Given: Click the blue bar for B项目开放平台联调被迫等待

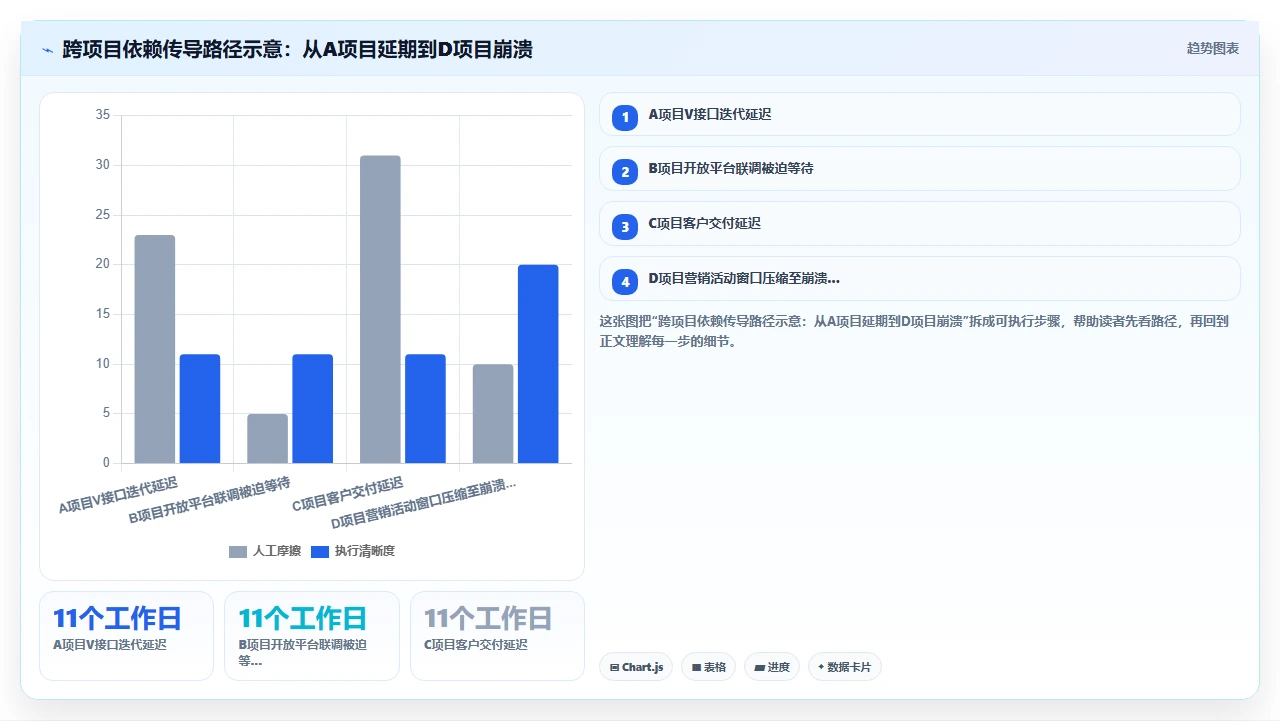Looking at the screenshot, I should tap(312, 409).
